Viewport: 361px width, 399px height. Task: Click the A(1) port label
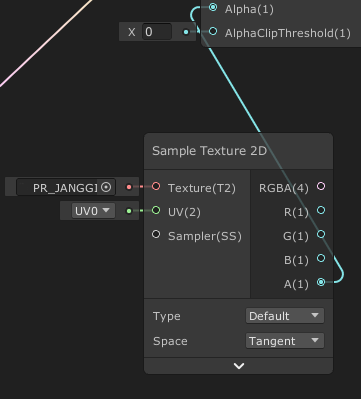[x=296, y=284]
